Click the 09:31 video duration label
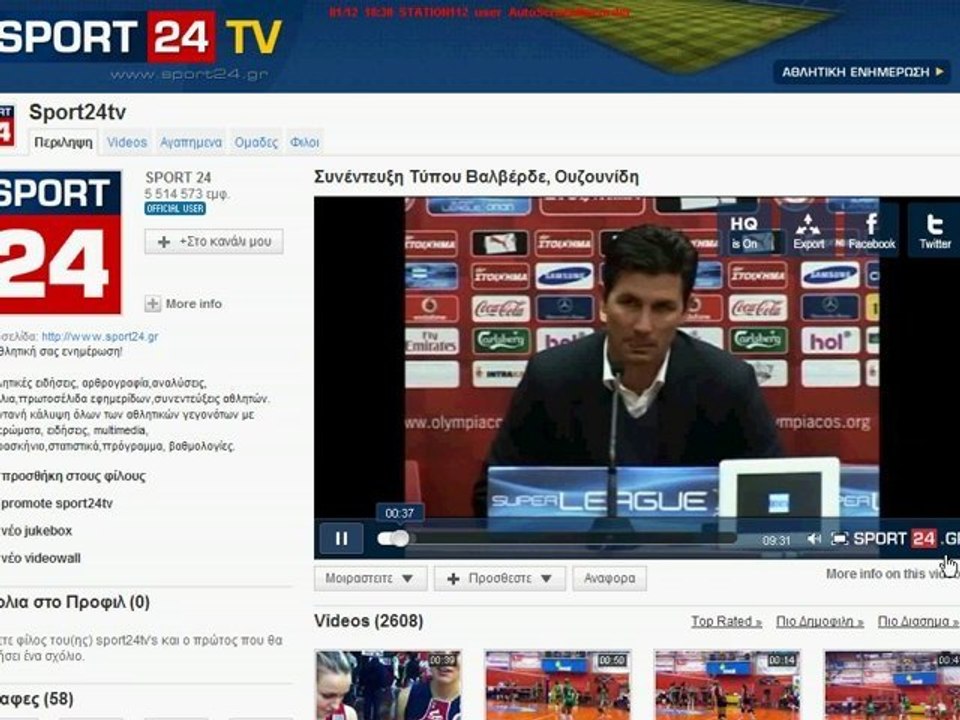This screenshot has height=720, width=960. click(776, 541)
